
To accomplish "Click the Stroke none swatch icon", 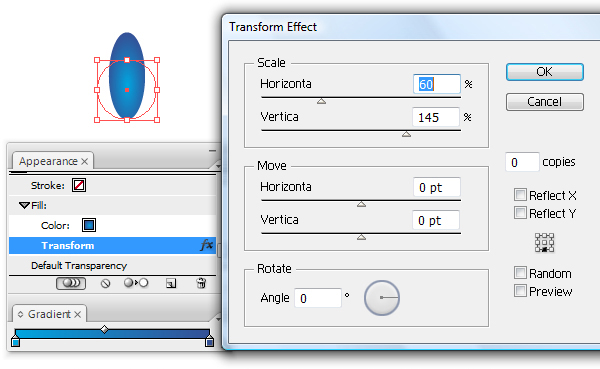I will [79, 185].
